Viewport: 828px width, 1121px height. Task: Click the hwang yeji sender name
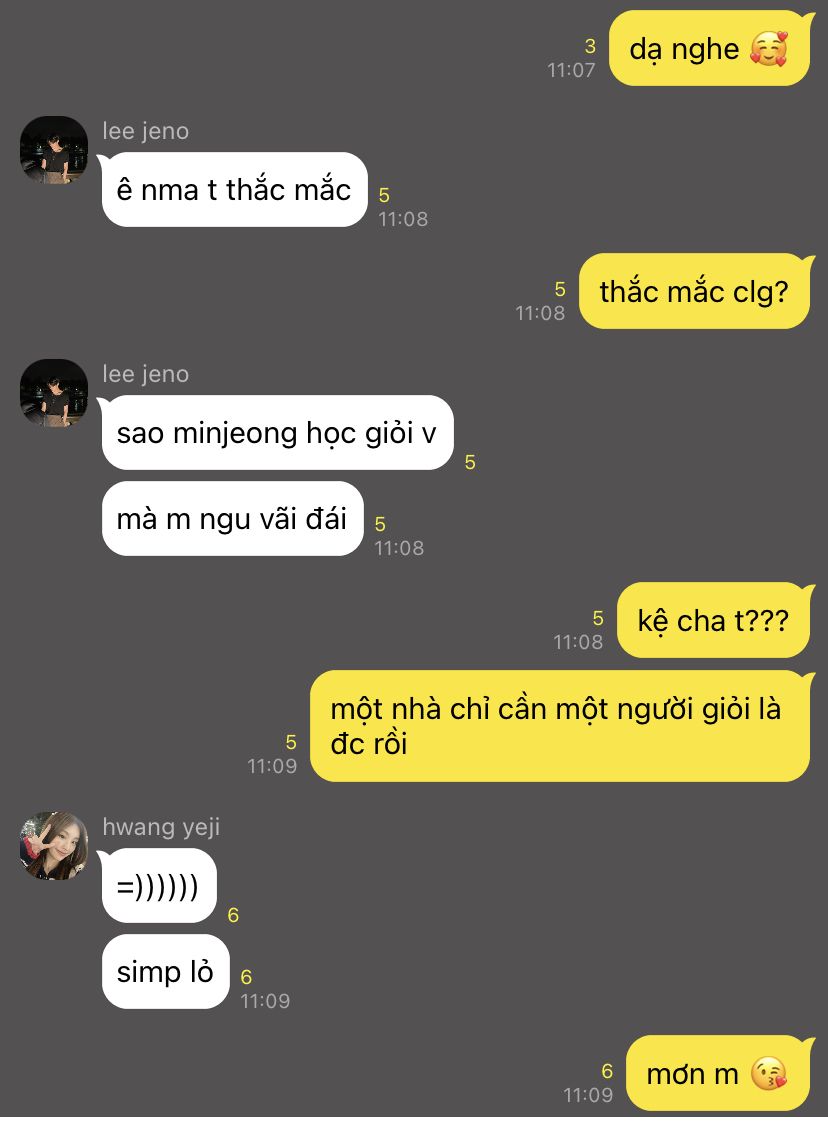click(x=161, y=827)
